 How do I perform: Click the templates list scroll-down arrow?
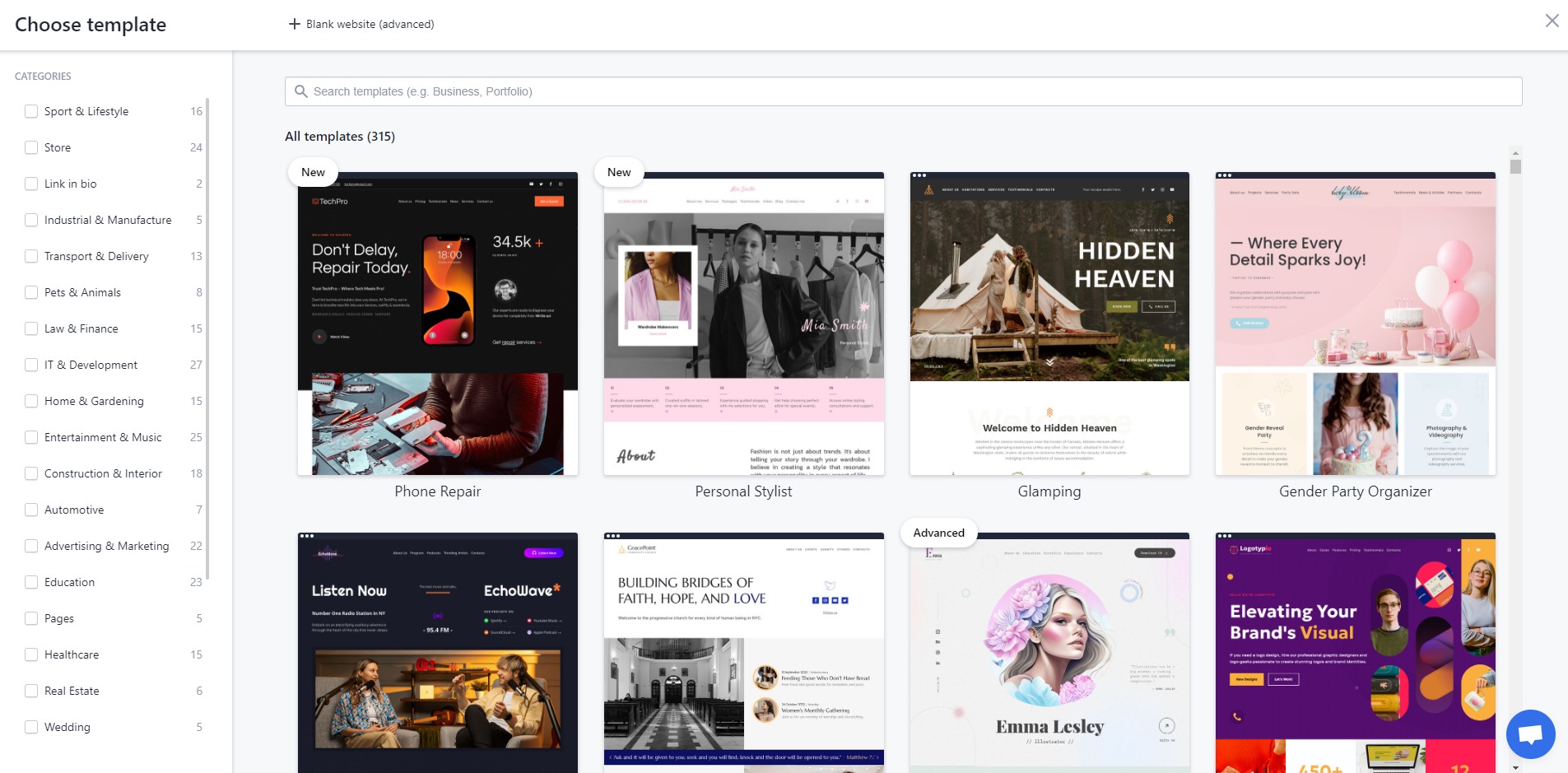point(1516,767)
